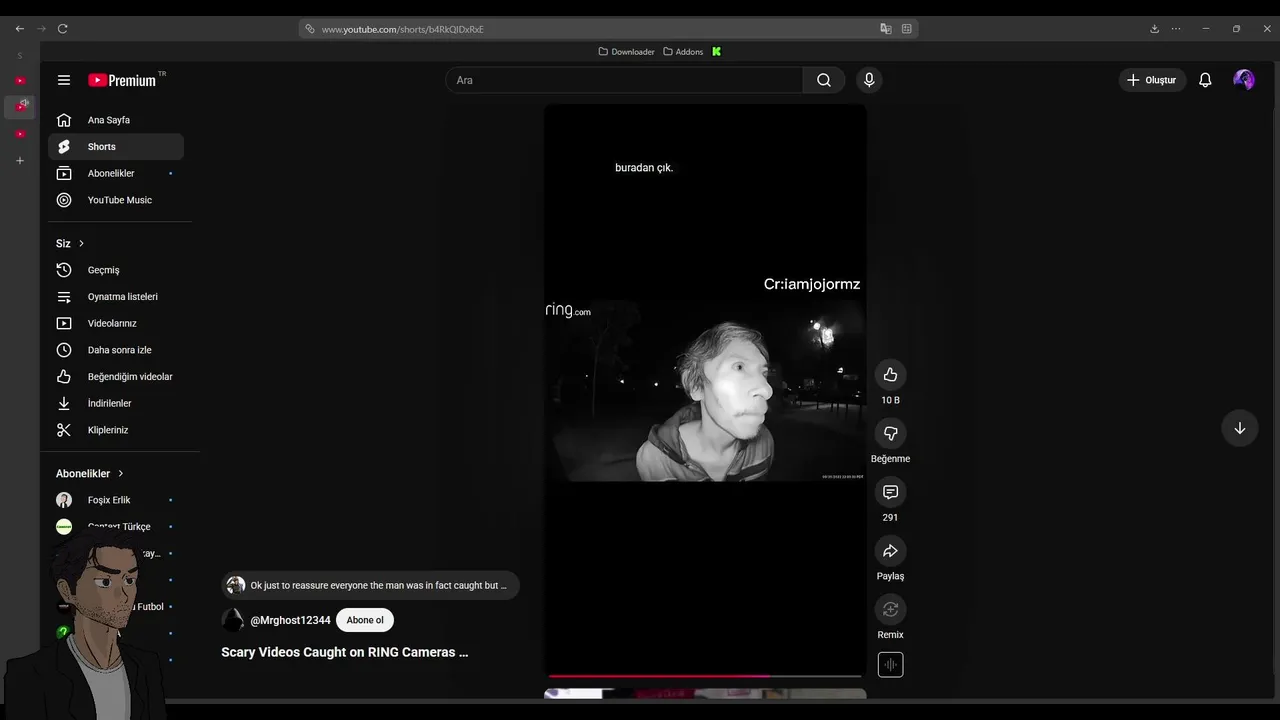Click the sound waveform icon below Remix
Image resolution: width=1280 pixels, height=720 pixels.
[890, 665]
